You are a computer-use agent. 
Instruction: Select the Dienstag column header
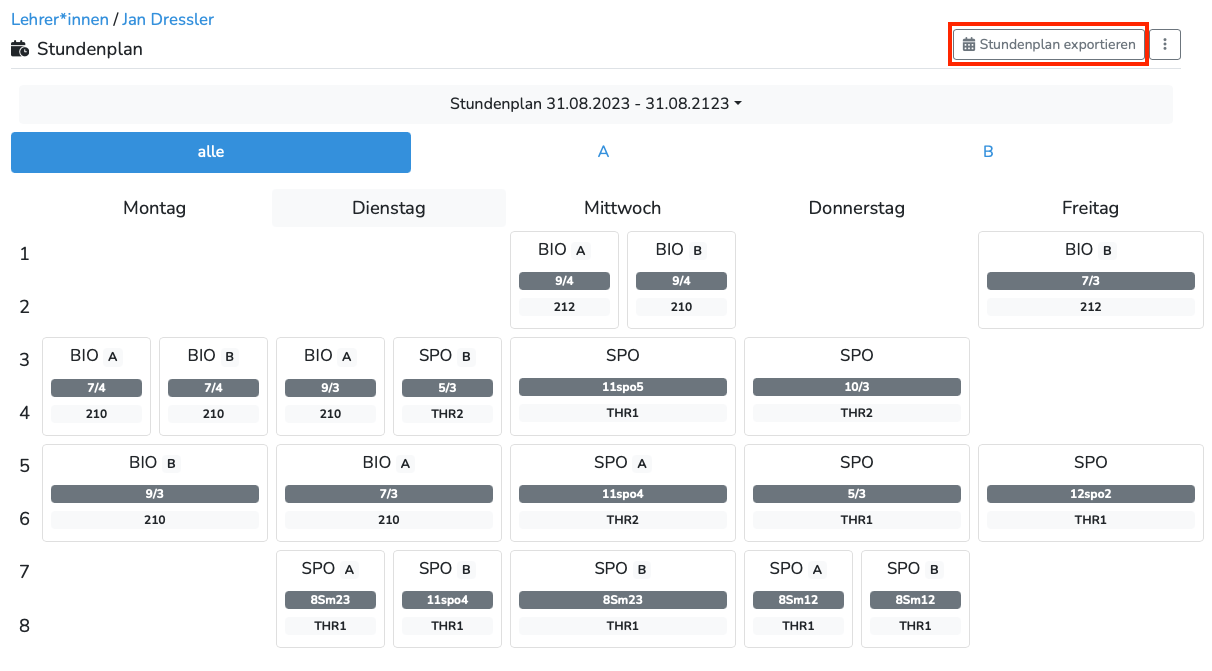pyautogui.click(x=388, y=208)
